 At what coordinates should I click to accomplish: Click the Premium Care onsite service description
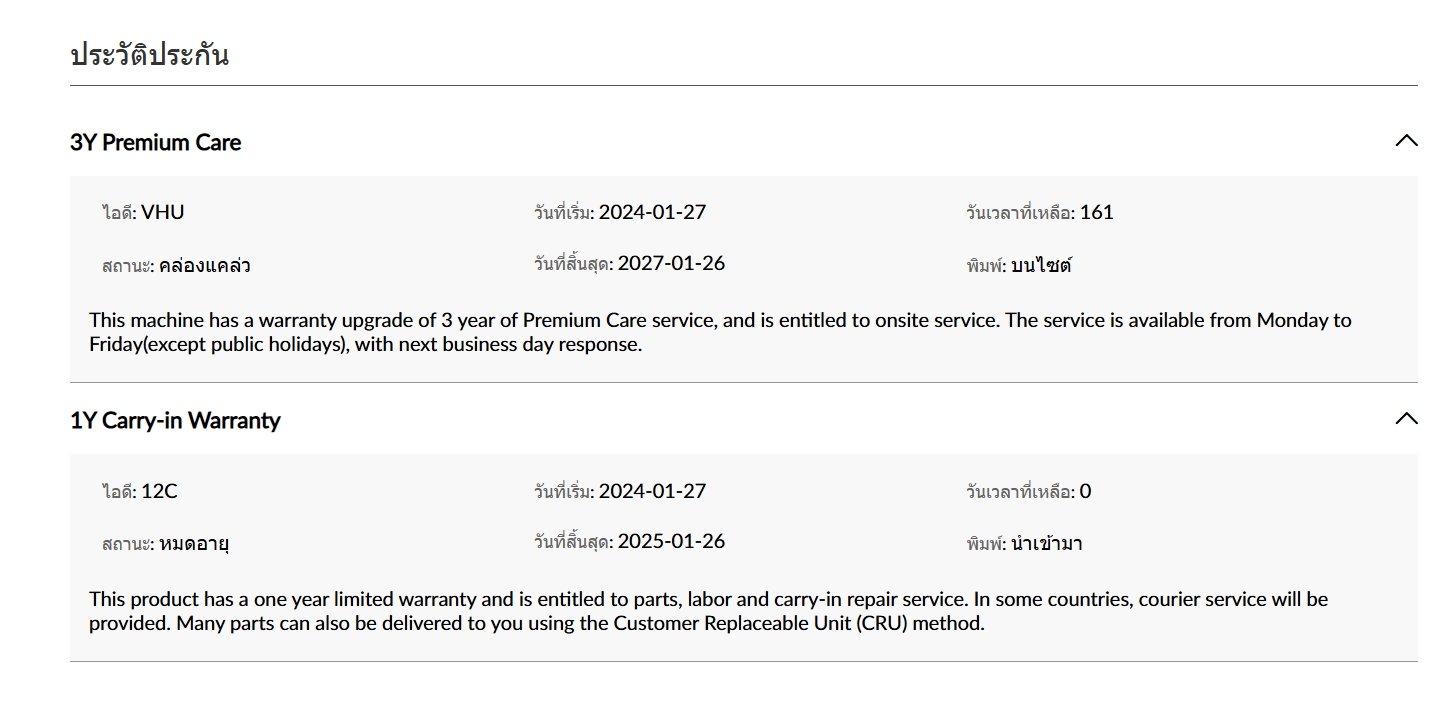720,332
